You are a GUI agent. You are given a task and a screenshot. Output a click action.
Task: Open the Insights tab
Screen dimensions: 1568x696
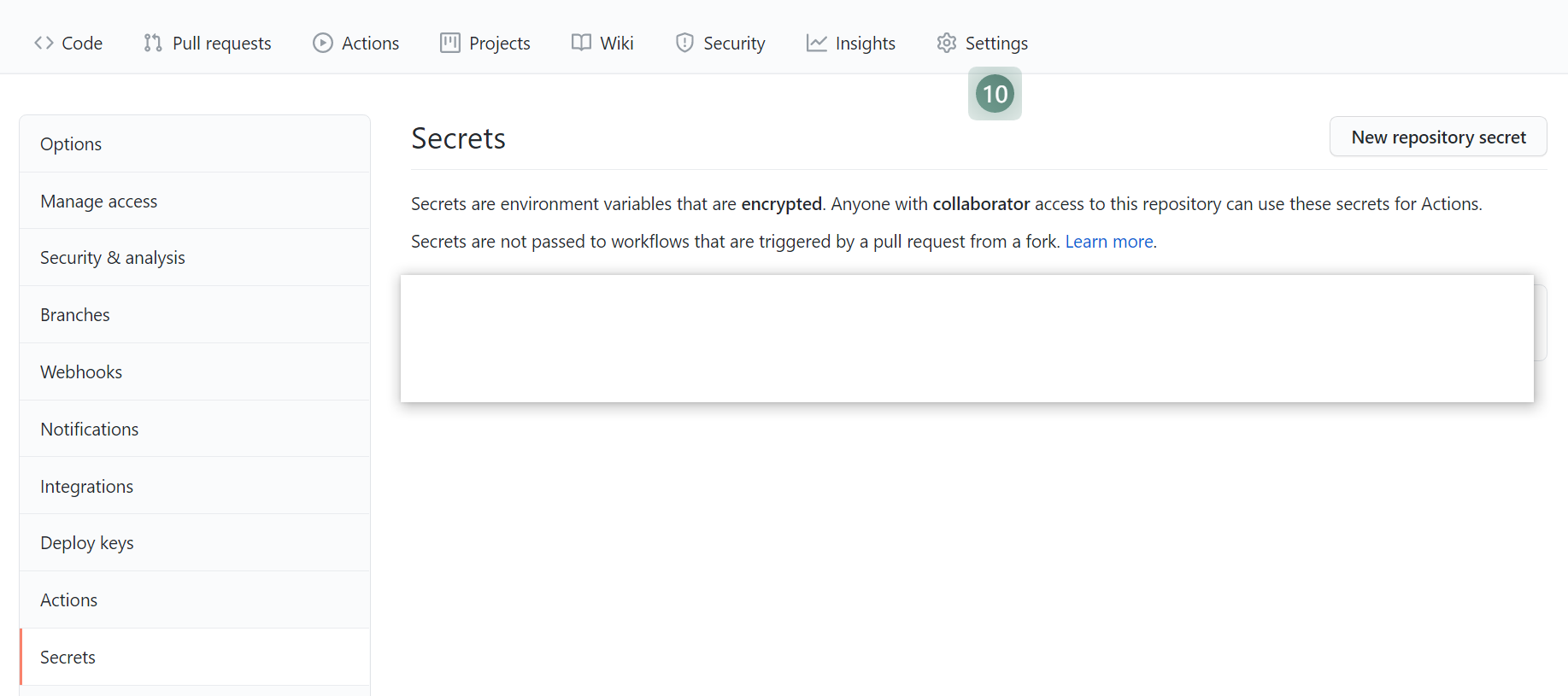pyautogui.click(x=851, y=43)
